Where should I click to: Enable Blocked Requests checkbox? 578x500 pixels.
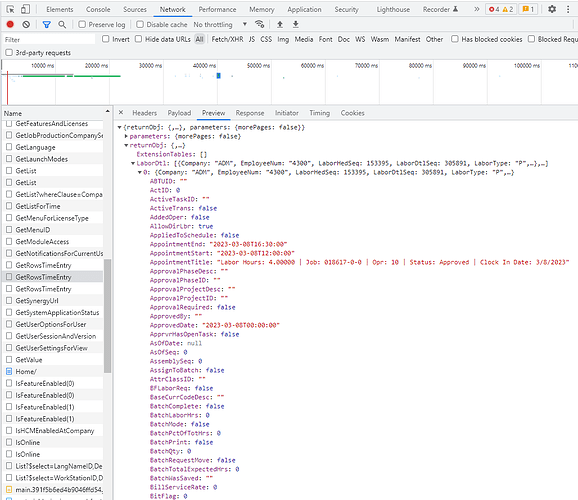coord(531,39)
